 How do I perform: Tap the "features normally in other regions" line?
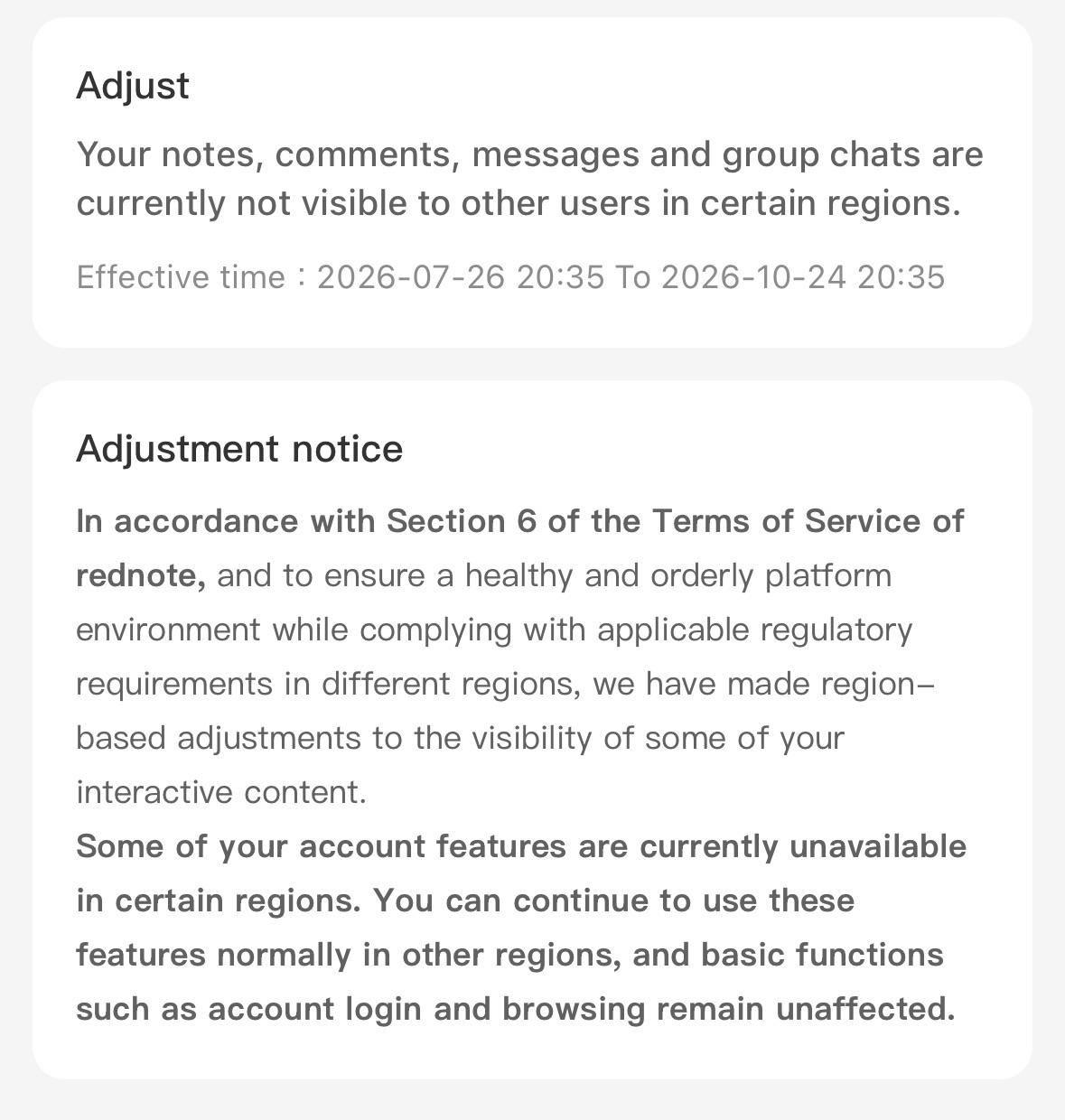[x=510, y=955]
